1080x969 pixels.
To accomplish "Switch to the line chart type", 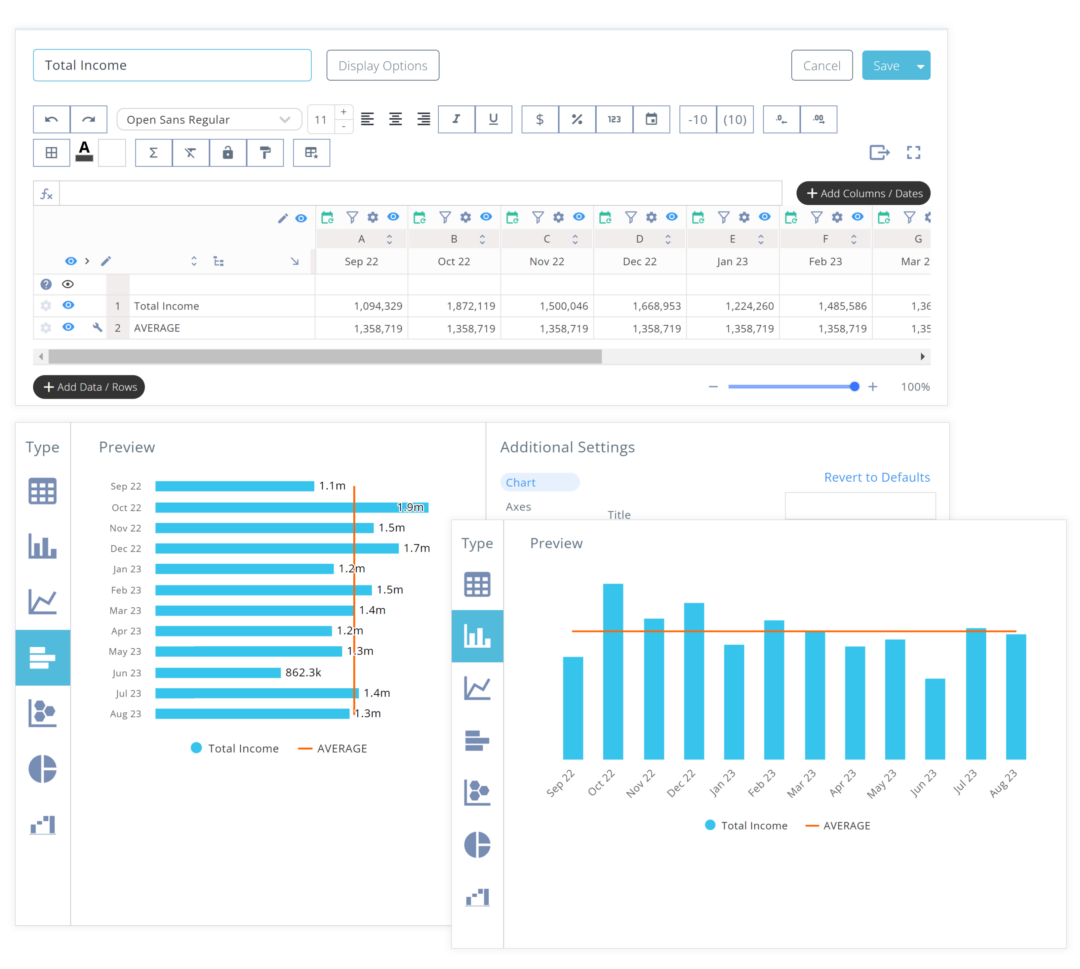I will [x=43, y=601].
